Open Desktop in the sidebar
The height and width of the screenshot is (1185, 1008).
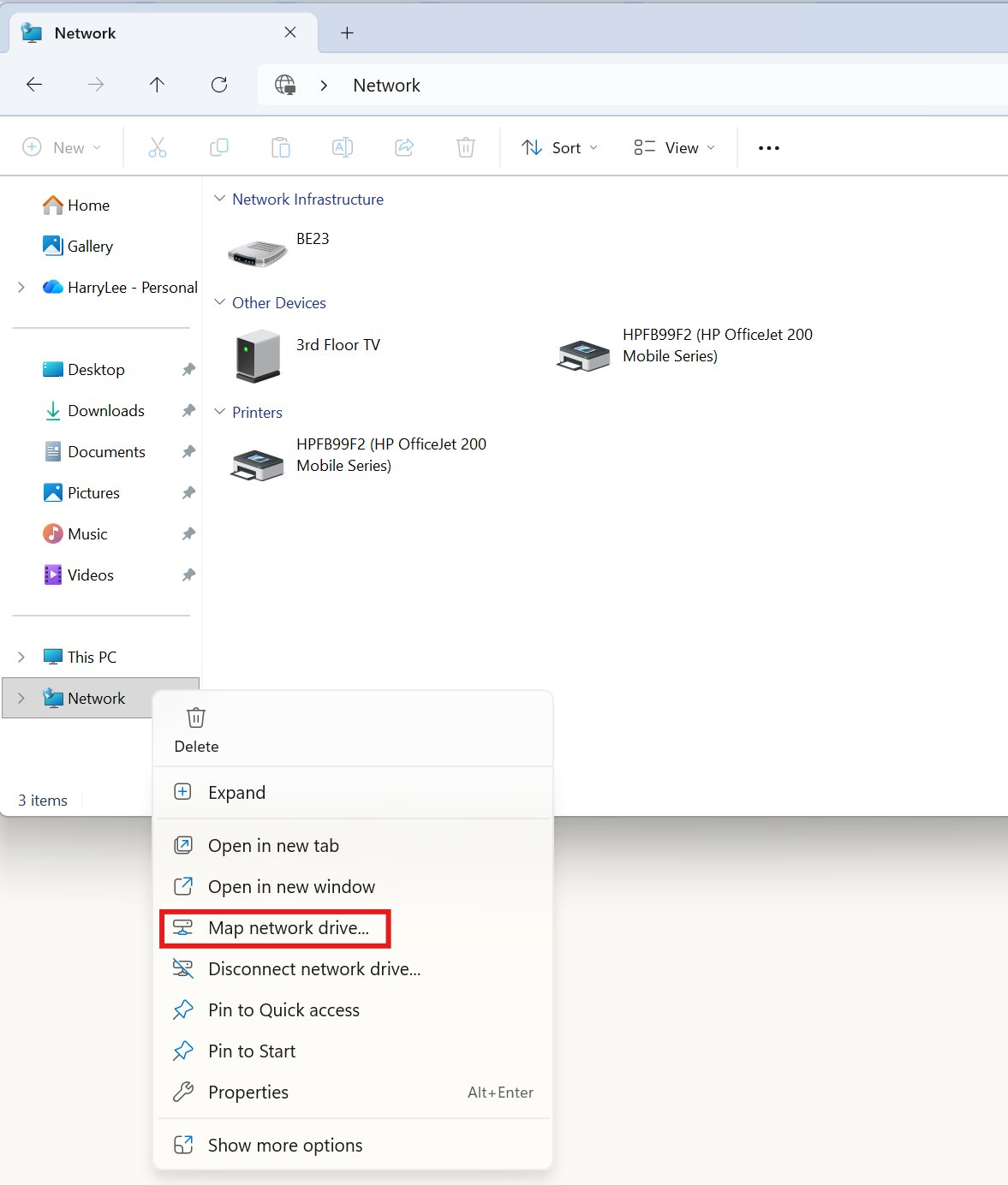coord(84,370)
